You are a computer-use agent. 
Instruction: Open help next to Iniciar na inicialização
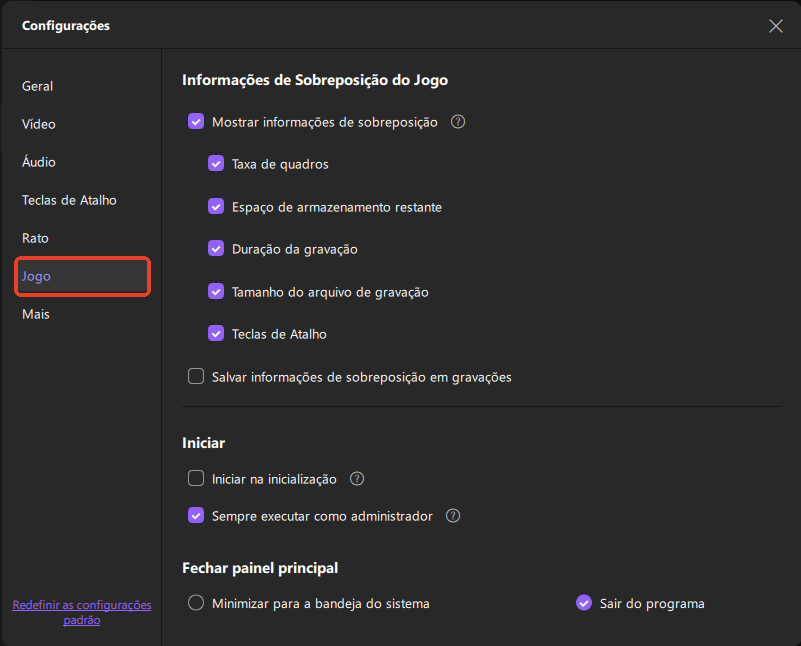point(357,478)
